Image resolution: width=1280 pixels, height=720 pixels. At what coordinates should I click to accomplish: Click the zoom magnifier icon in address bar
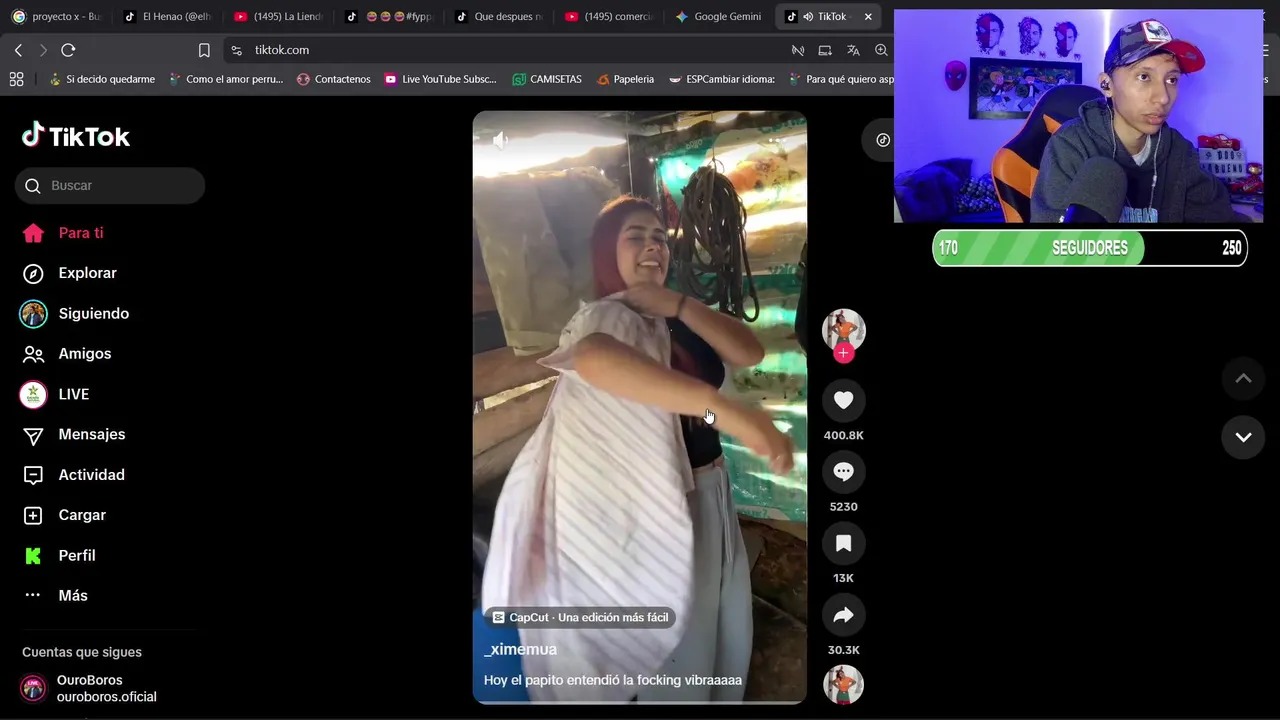(x=881, y=50)
